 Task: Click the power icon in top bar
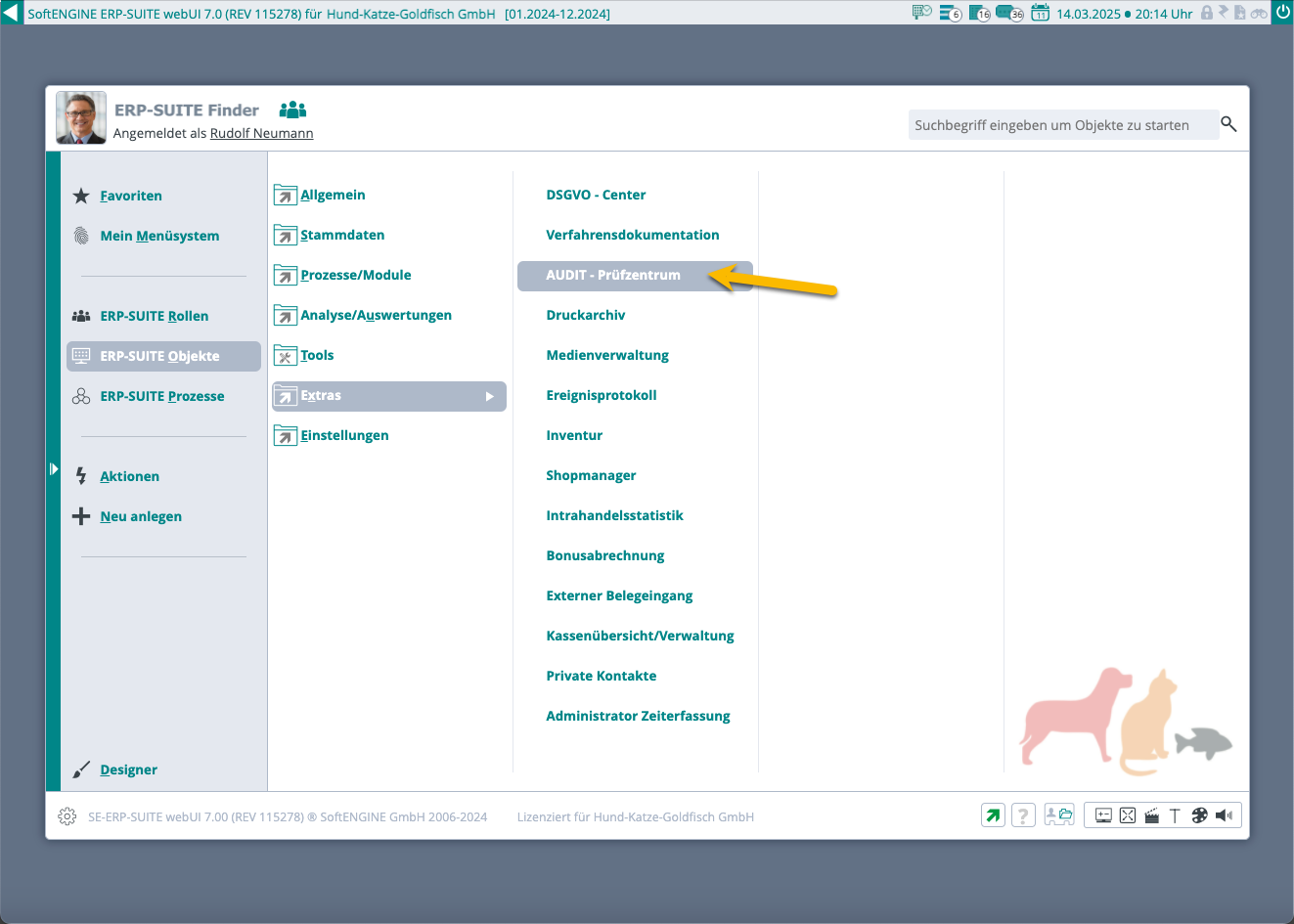[x=1282, y=13]
